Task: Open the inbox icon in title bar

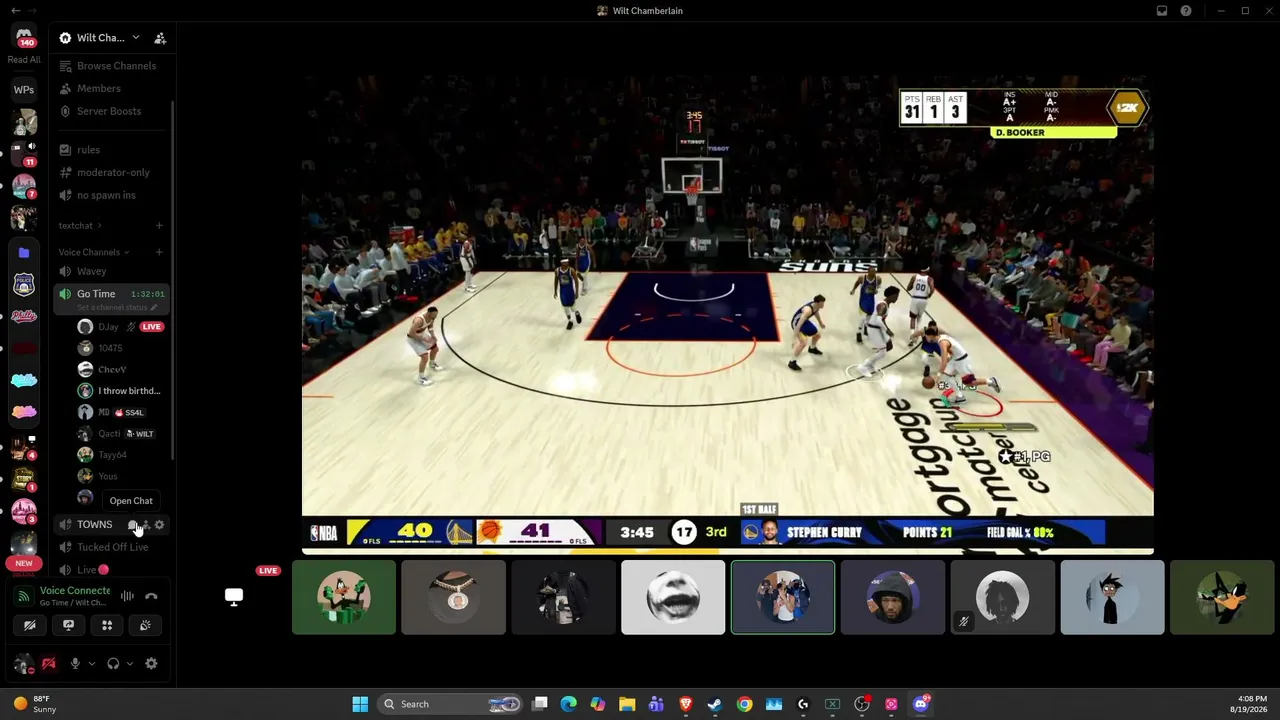Action: coord(1162,11)
